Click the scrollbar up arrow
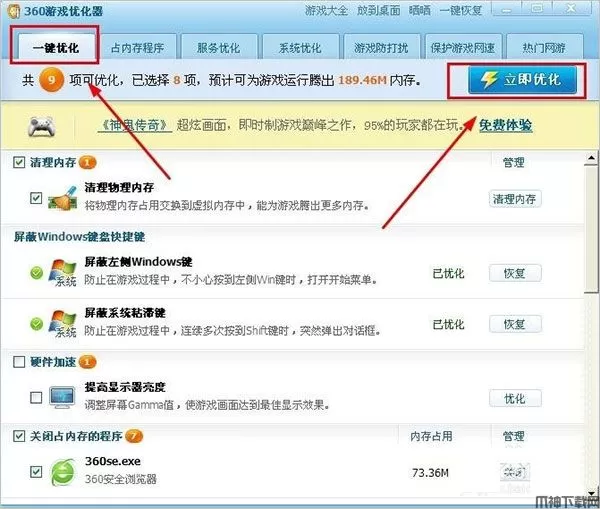 [592, 158]
